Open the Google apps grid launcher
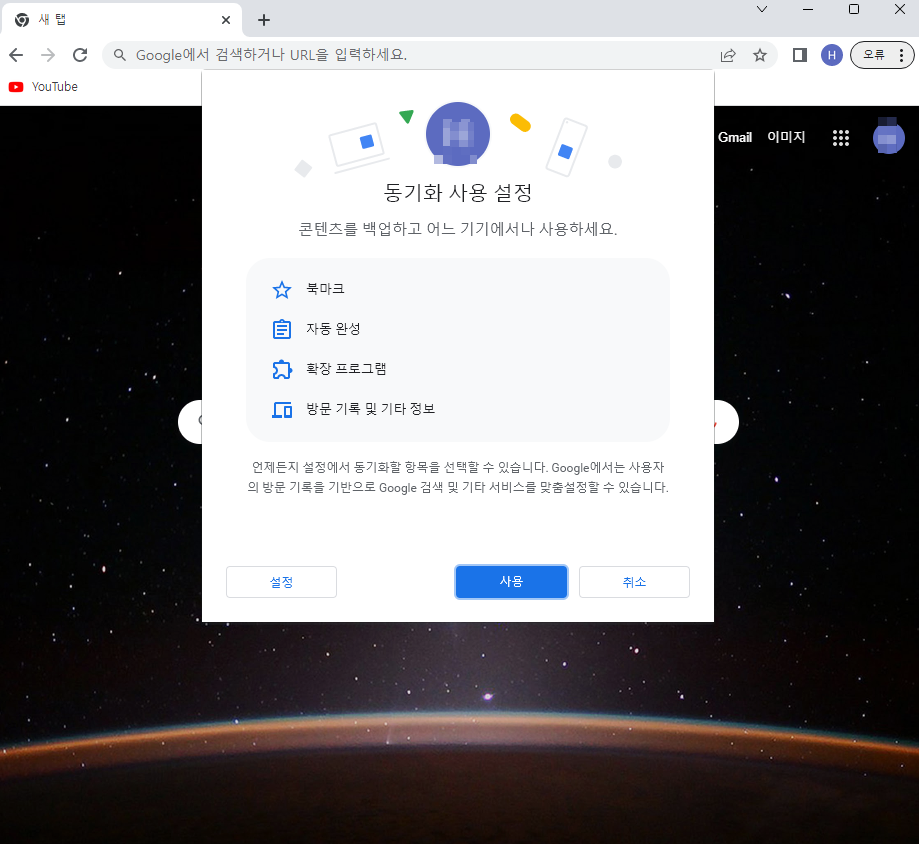Viewport: 919px width, 844px height. 841,137
